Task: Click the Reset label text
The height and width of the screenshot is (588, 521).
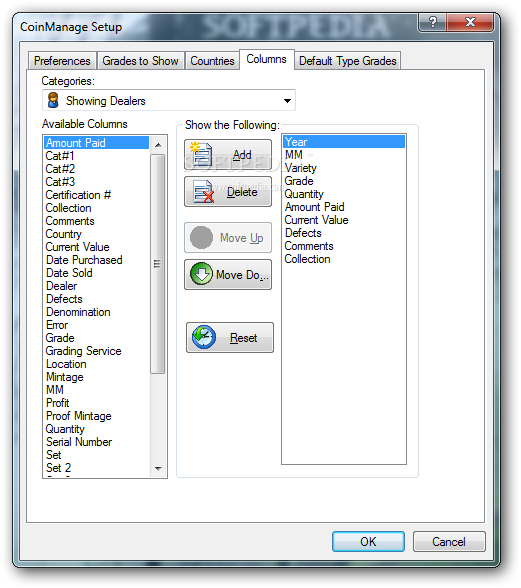Action: [x=243, y=338]
